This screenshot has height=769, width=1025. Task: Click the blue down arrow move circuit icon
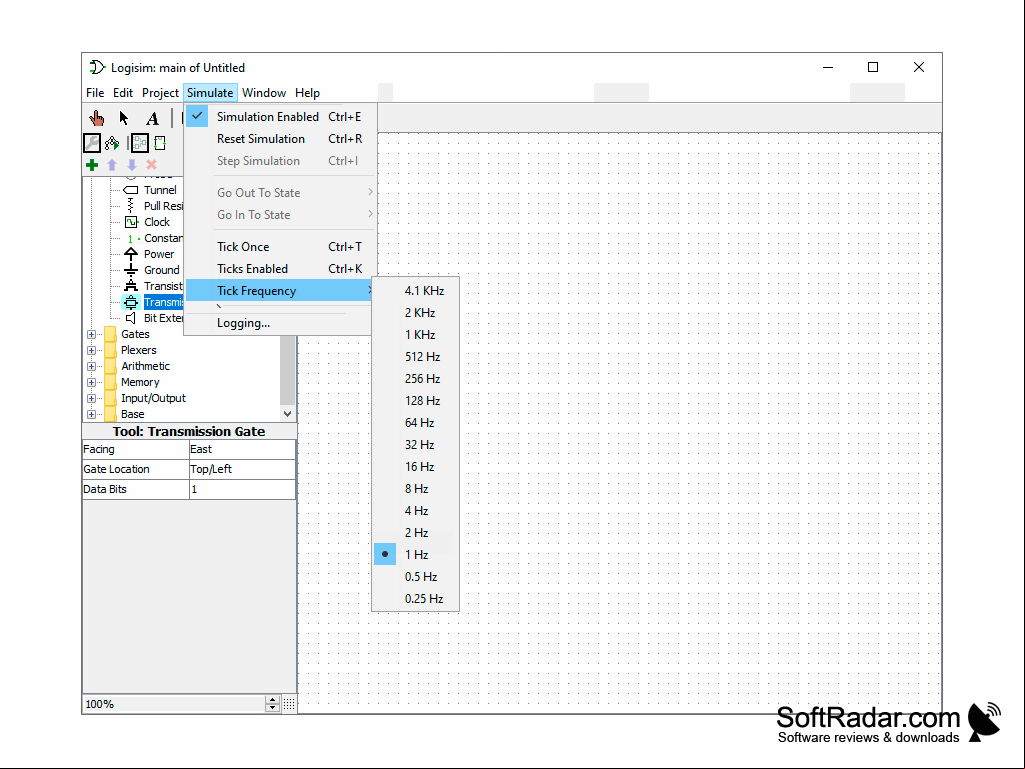coord(131,165)
